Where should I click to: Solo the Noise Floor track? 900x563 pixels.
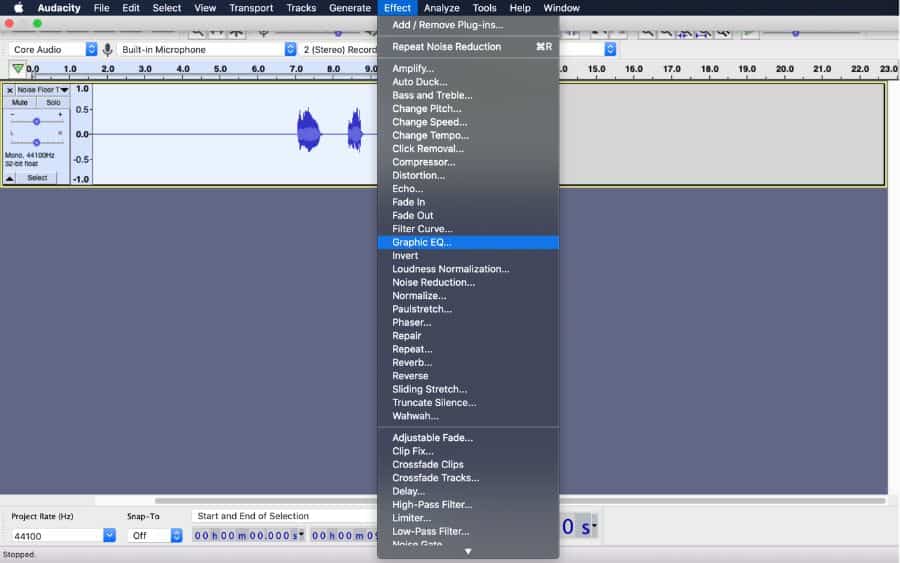[x=53, y=103]
